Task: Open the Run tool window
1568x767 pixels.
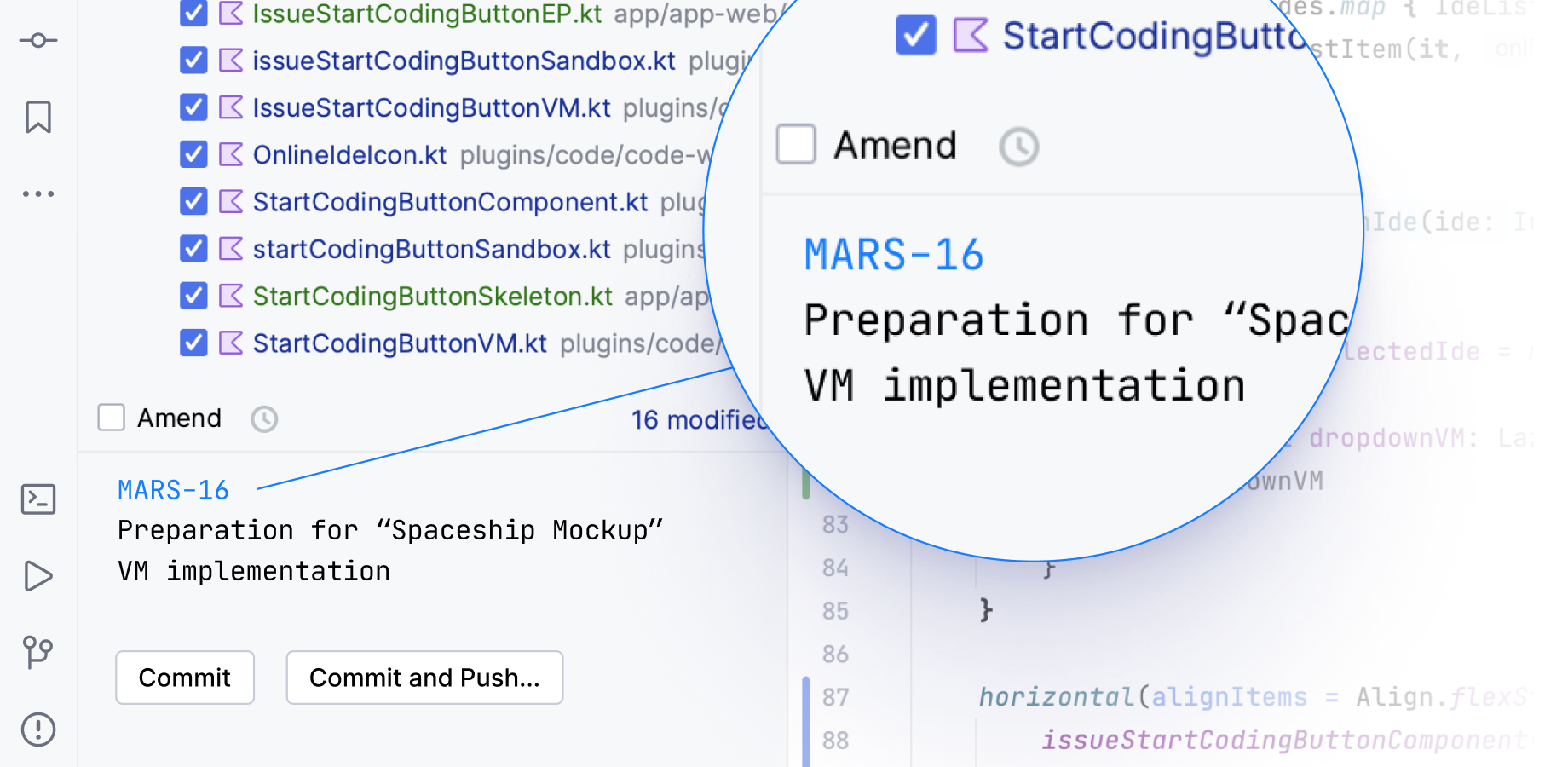Action: (38, 576)
